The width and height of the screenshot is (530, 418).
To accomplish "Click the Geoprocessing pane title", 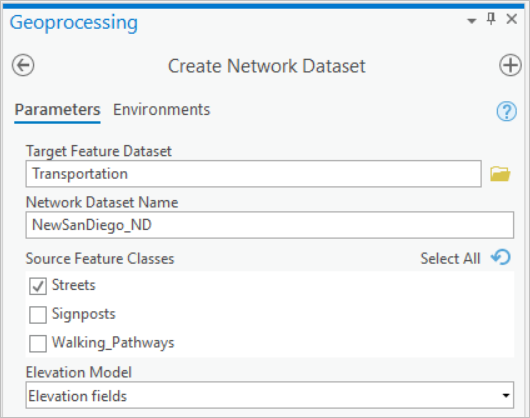I will click(74, 23).
